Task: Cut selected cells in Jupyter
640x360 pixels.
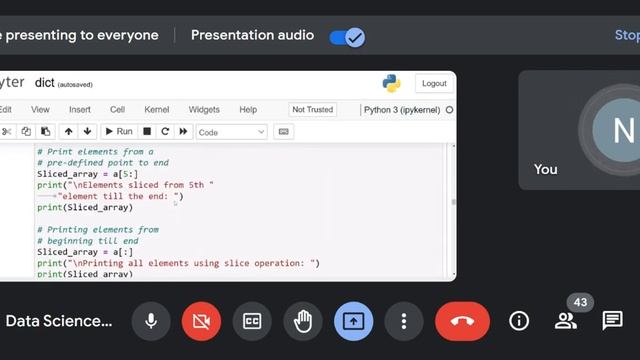Action: [x=7, y=131]
